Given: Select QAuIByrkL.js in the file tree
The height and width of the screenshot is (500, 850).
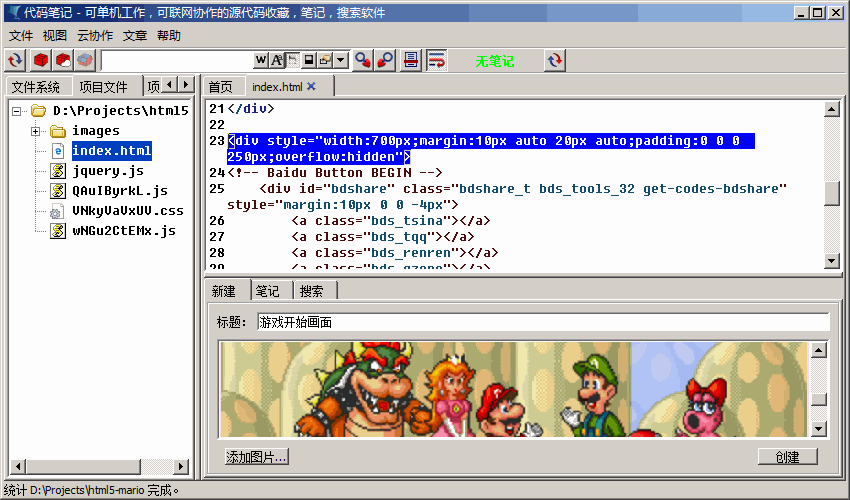Looking at the screenshot, I should [120, 191].
